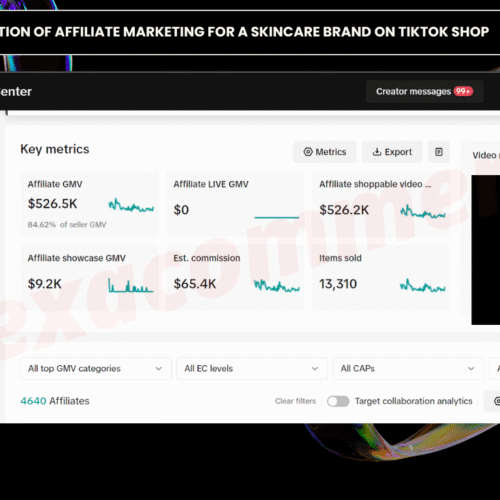Image resolution: width=500 pixels, height=500 pixels.
Task: Toggle Target collaboration analytics switch
Action: pos(338,401)
